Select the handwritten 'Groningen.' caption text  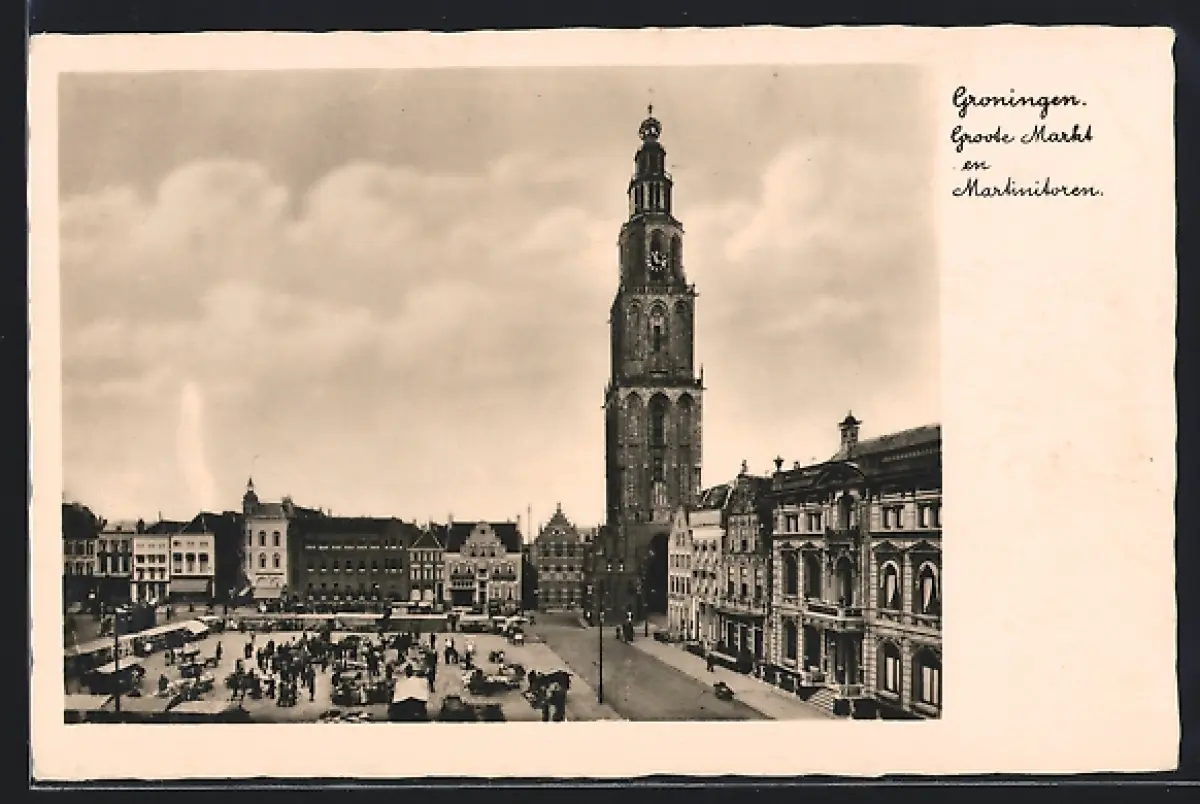point(1016,99)
